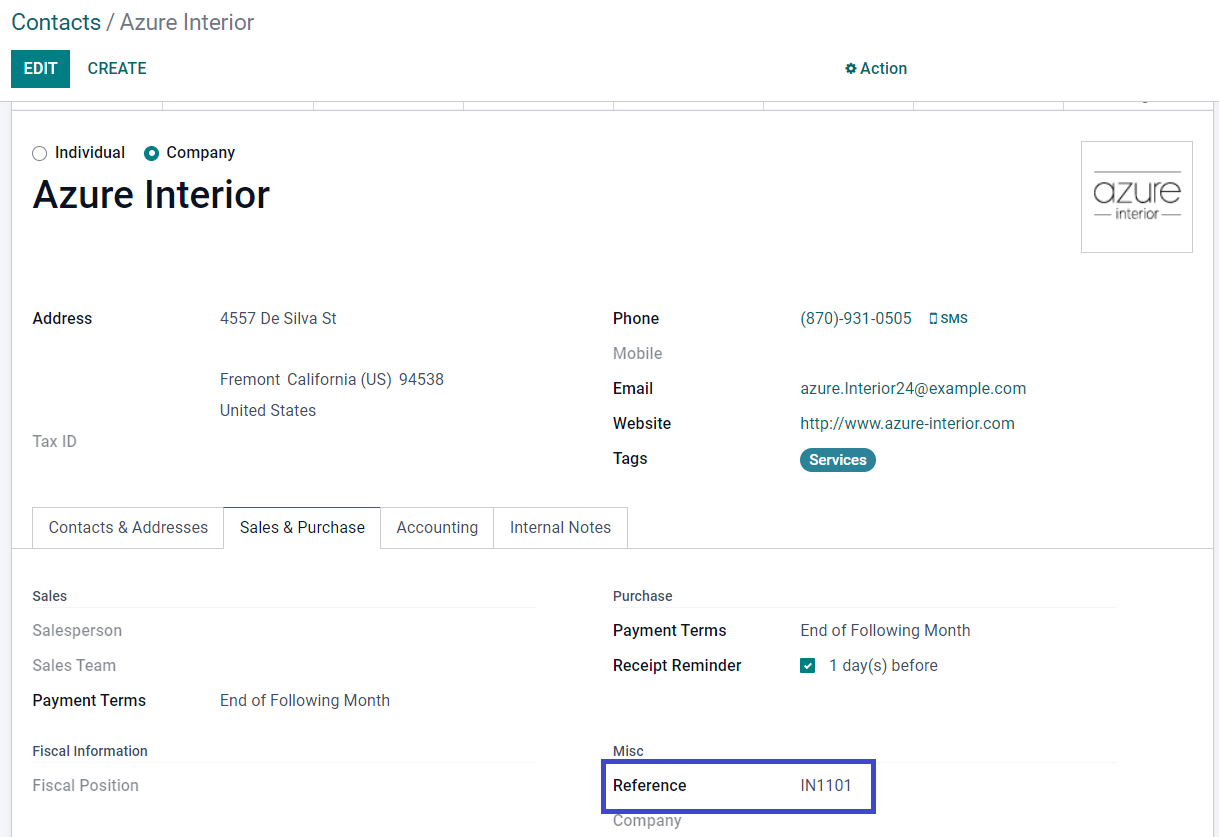Click the phone number (870)-931-0505
Viewport: 1219px width, 837px height.
[x=856, y=319]
